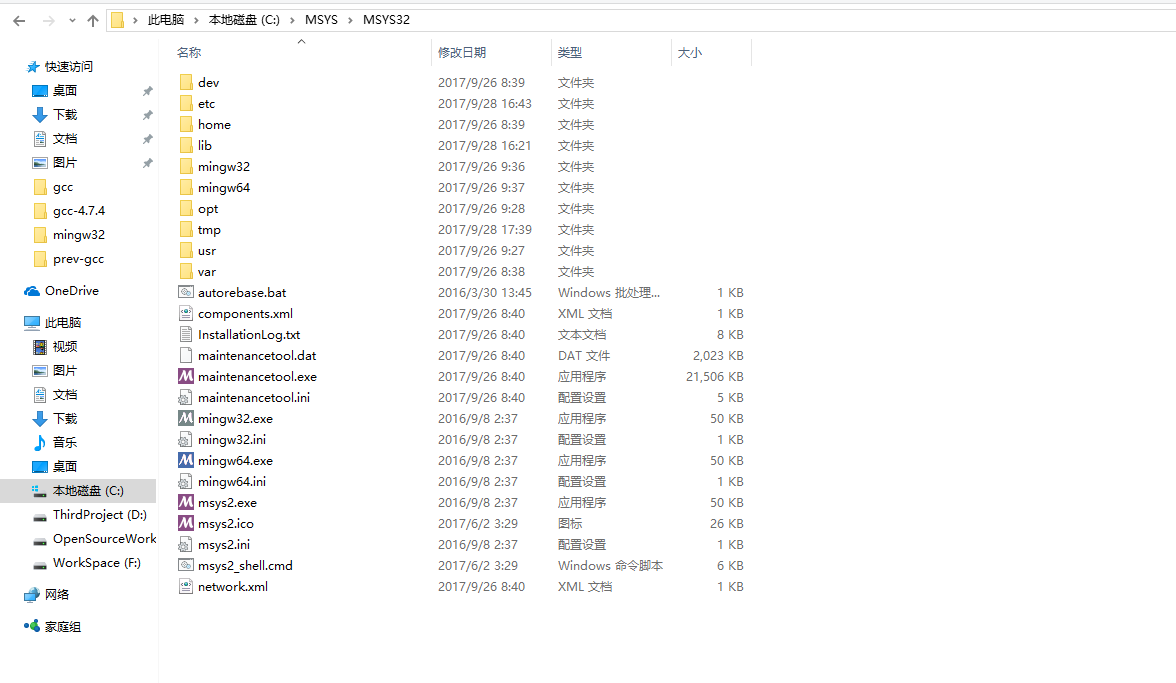Image resolution: width=1176 pixels, height=683 pixels.
Task: Expand chevron after 此电脑 breadcrumb
Action: click(x=196, y=20)
